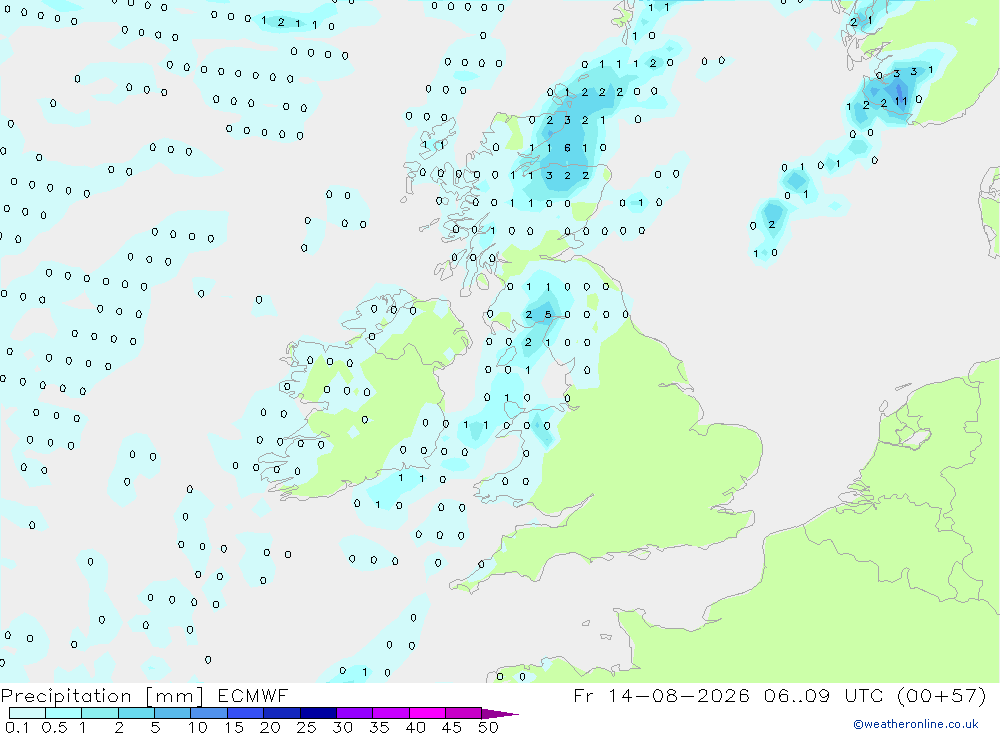
Task: Click the medium blue 5-10 mm legend swatch
Action: point(173,713)
